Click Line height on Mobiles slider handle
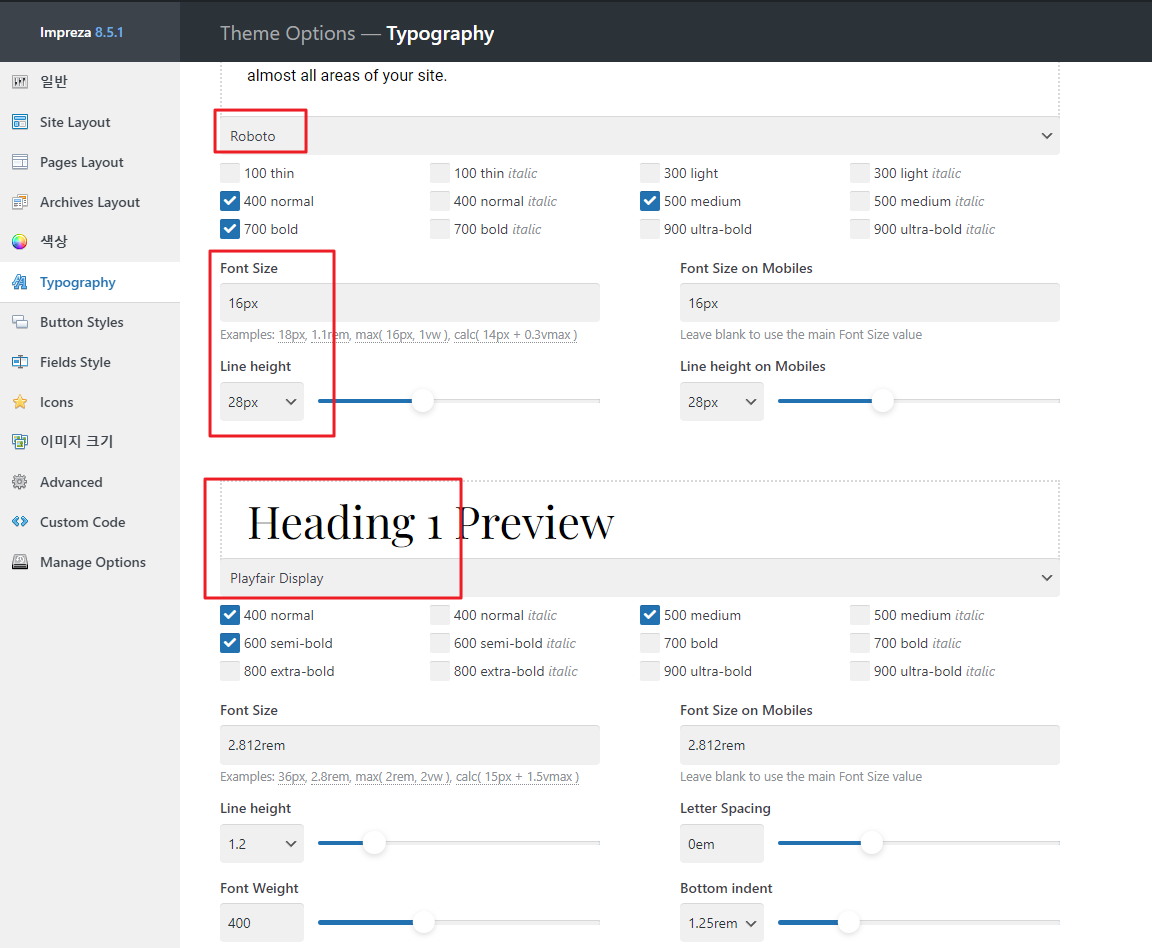 (x=882, y=401)
